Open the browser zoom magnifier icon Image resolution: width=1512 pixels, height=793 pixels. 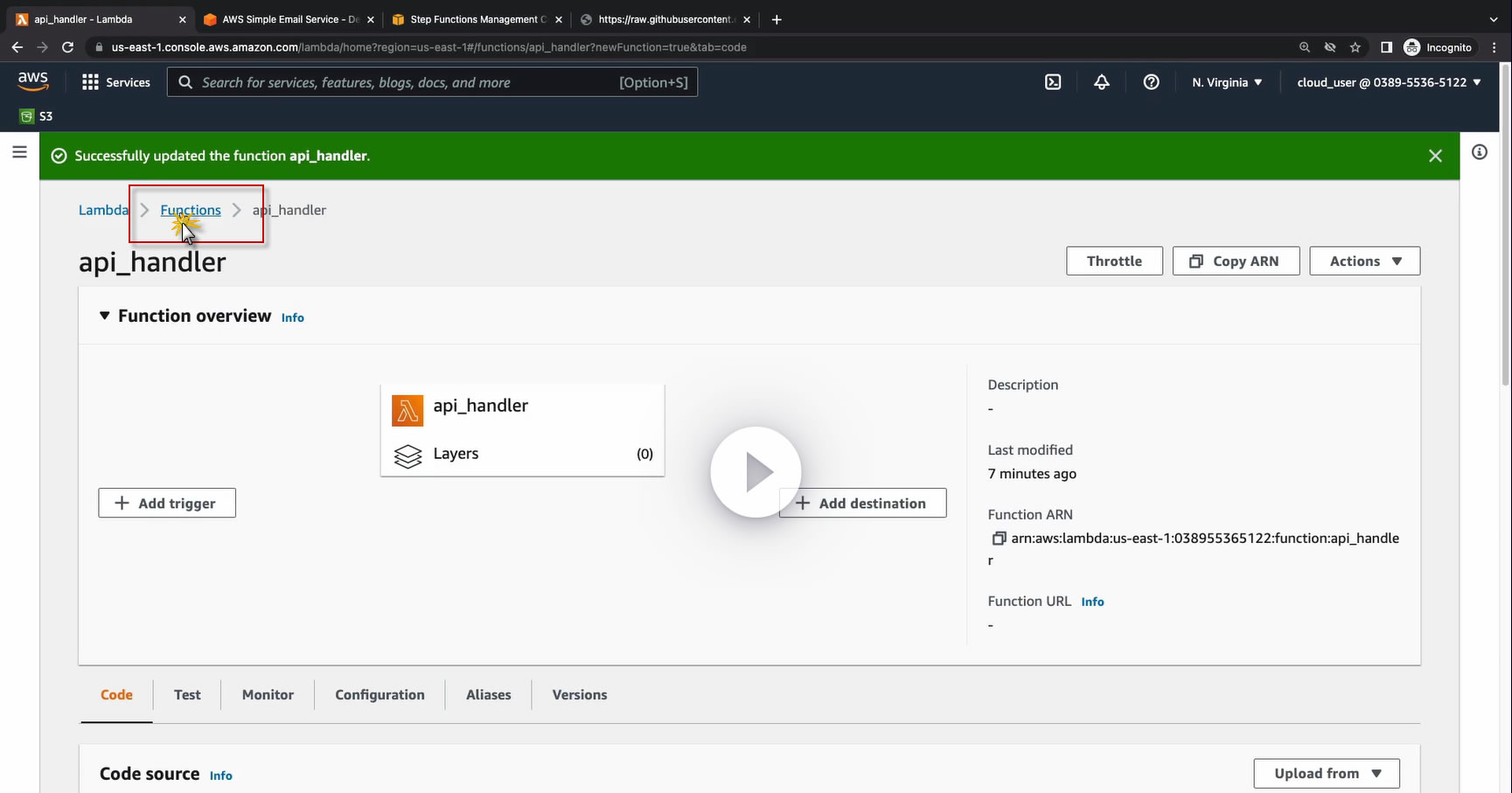pos(1305,47)
